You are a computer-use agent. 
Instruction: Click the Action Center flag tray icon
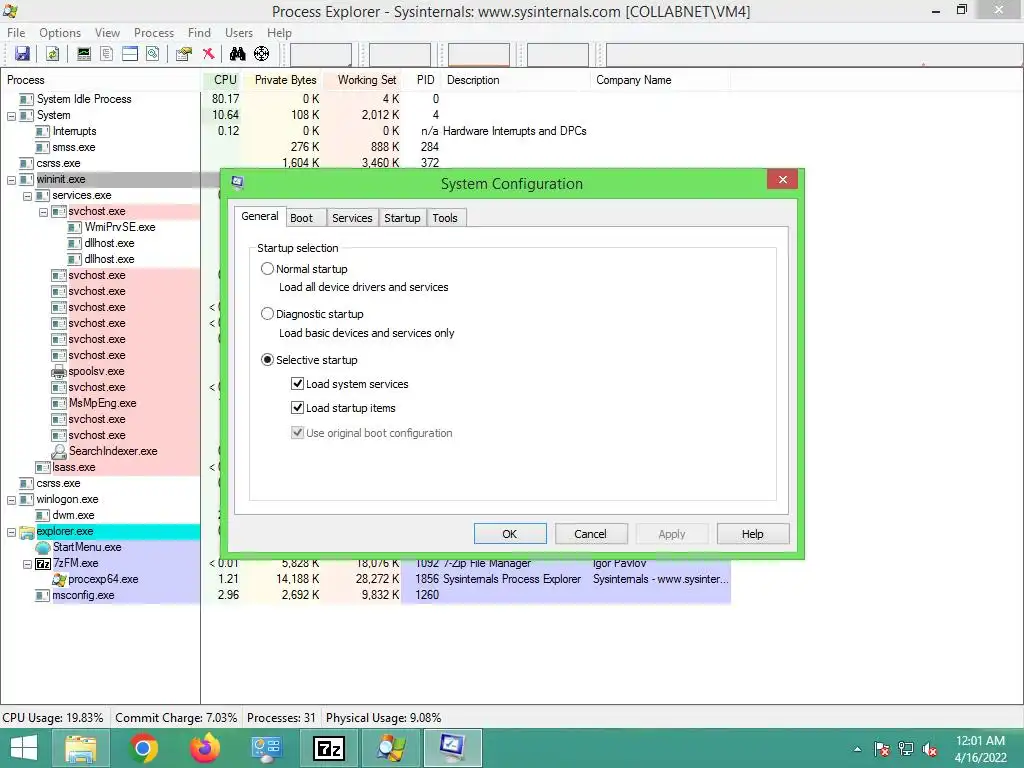point(882,749)
